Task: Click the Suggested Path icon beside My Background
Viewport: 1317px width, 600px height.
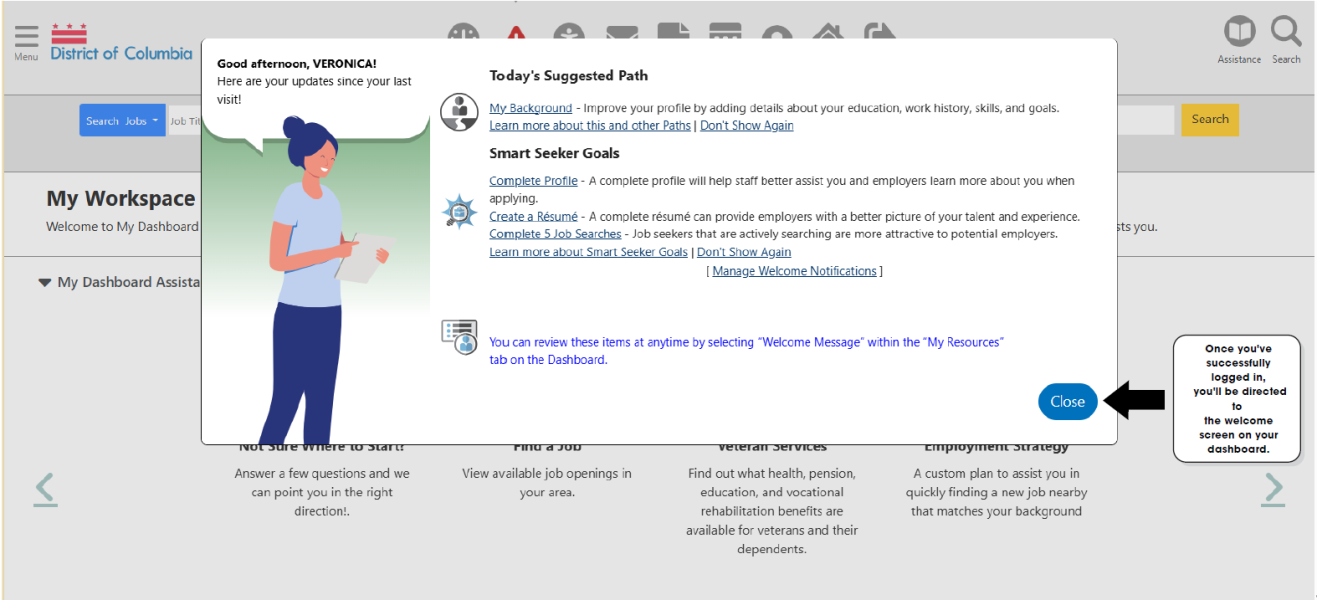Action: (x=460, y=112)
